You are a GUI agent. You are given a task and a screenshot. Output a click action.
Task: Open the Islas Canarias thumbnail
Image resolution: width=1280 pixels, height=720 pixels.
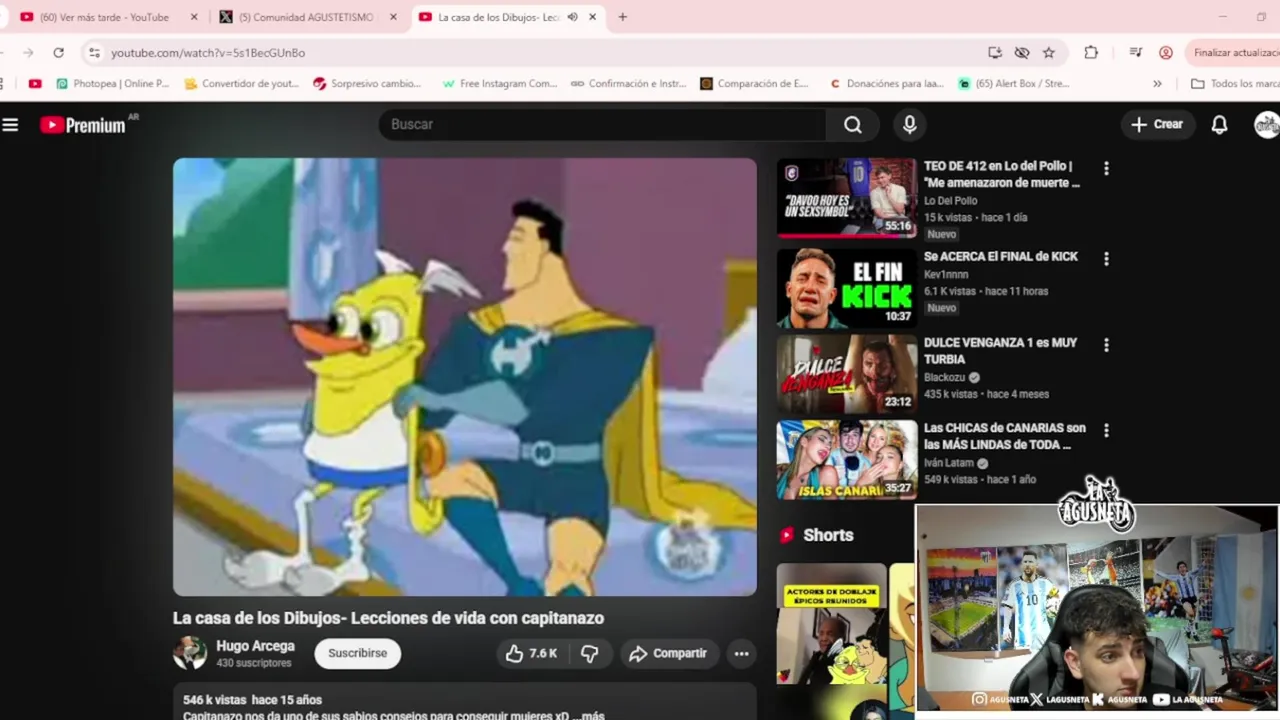coord(846,460)
